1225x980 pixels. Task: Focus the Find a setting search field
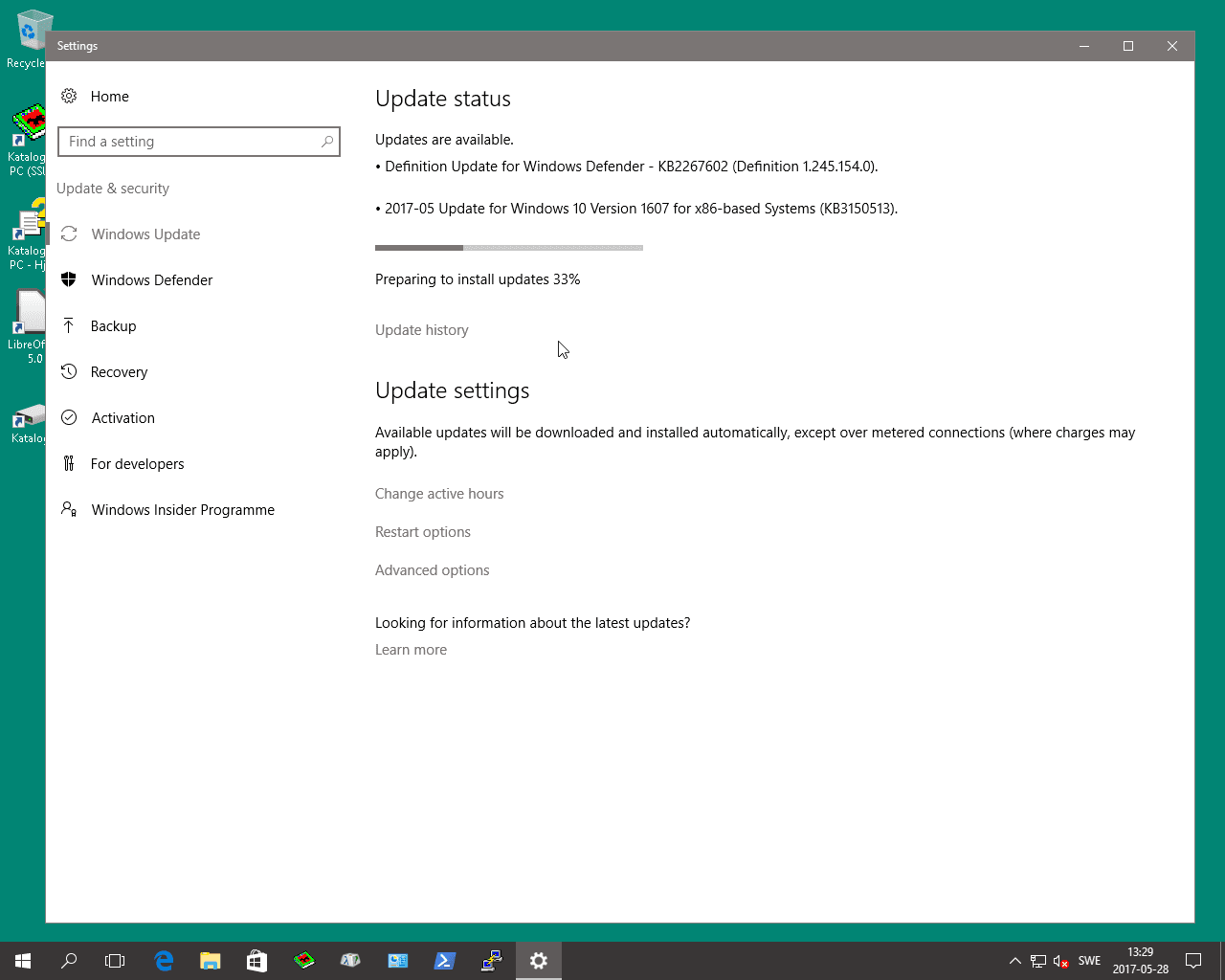199,142
